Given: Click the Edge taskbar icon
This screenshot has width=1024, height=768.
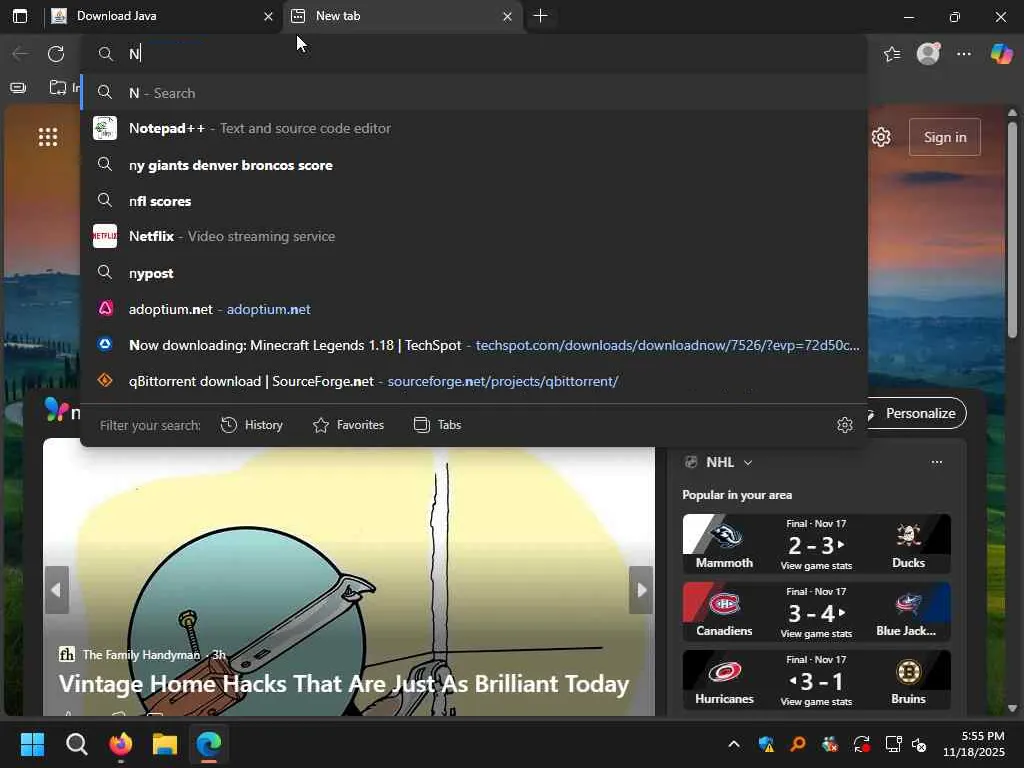Looking at the screenshot, I should coord(209,744).
